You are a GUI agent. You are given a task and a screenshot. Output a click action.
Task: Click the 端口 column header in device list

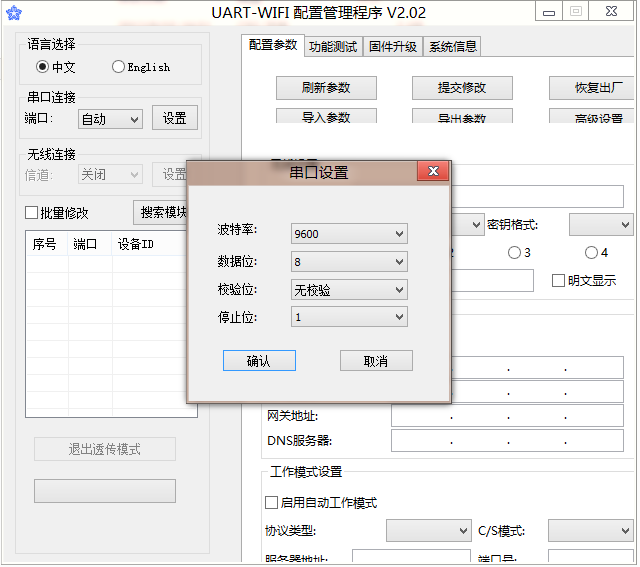89,244
